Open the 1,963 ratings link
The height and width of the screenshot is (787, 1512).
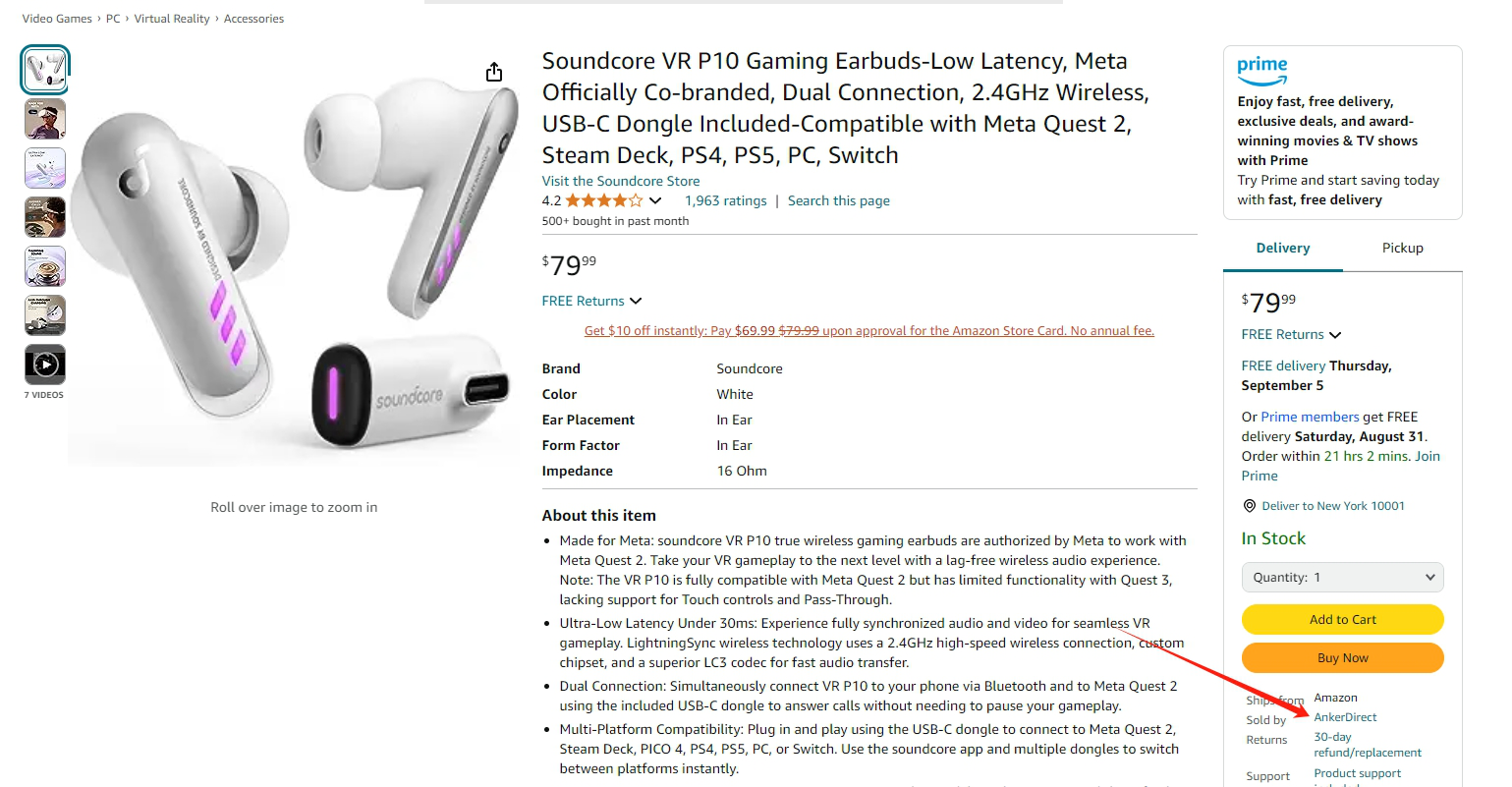(x=725, y=200)
